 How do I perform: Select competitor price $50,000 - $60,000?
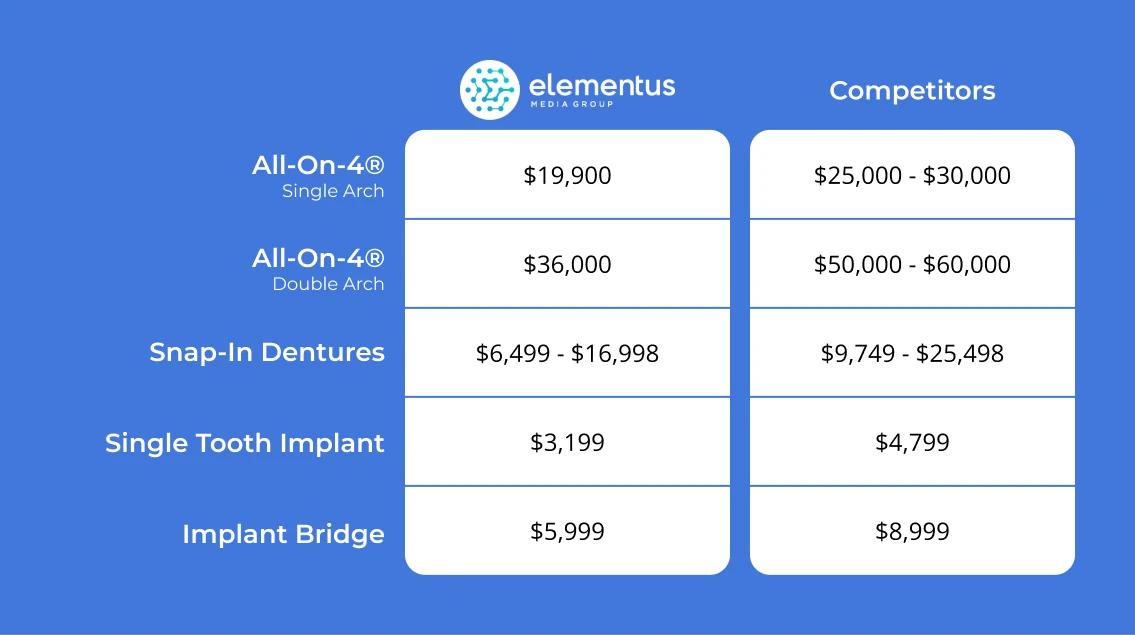coord(912,265)
